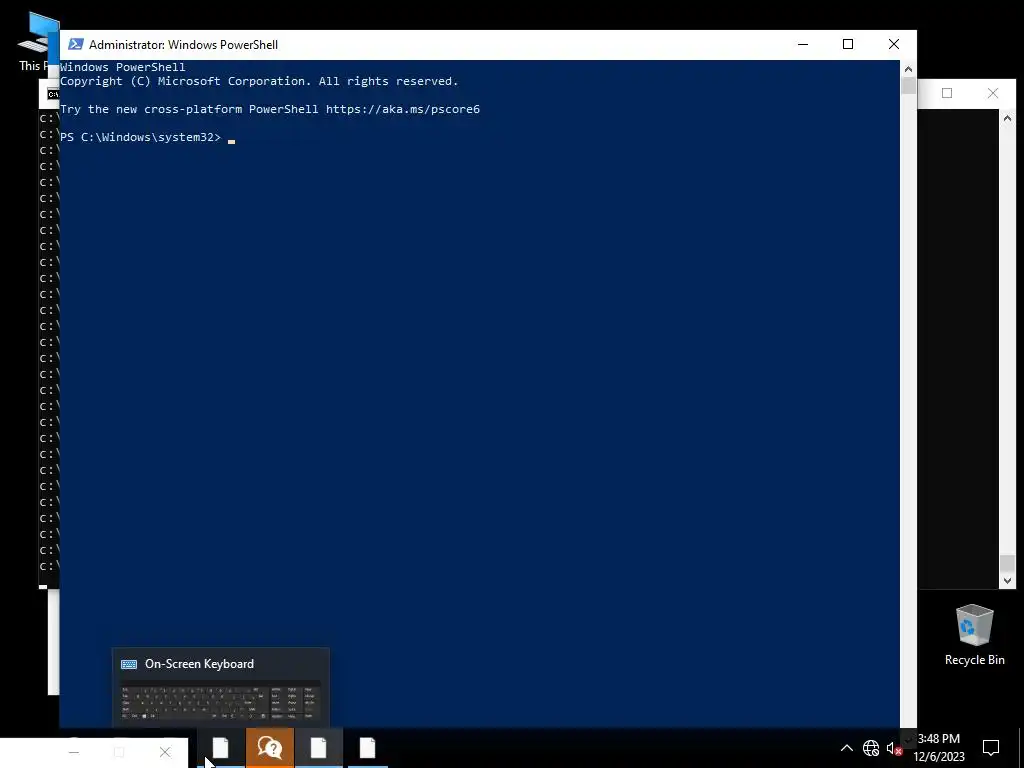Click the background console scrollbar down arrow
Viewport: 1024px width, 768px height.
pyautogui.click(x=1007, y=581)
